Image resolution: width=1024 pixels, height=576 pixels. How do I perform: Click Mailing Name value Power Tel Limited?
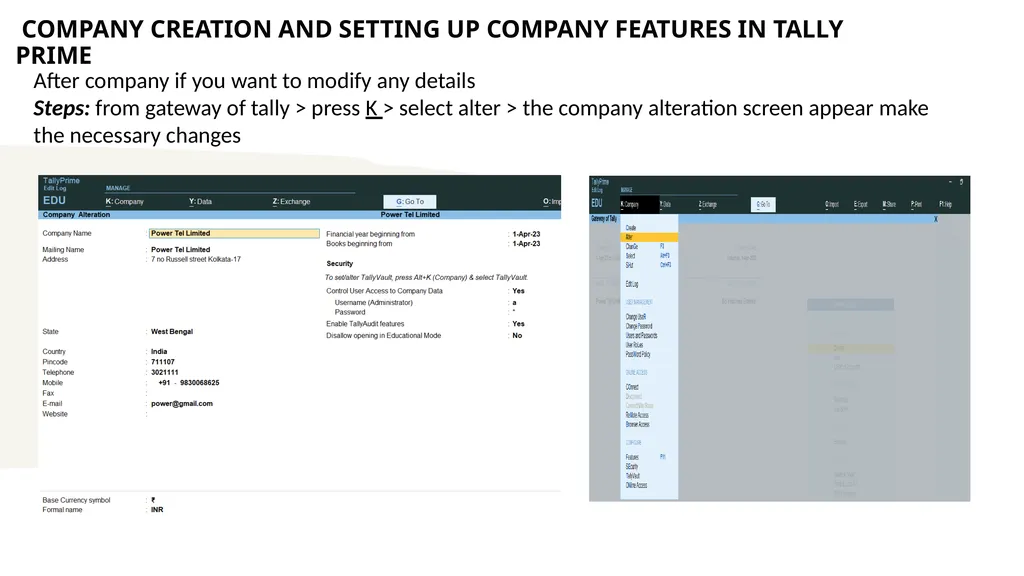point(180,249)
